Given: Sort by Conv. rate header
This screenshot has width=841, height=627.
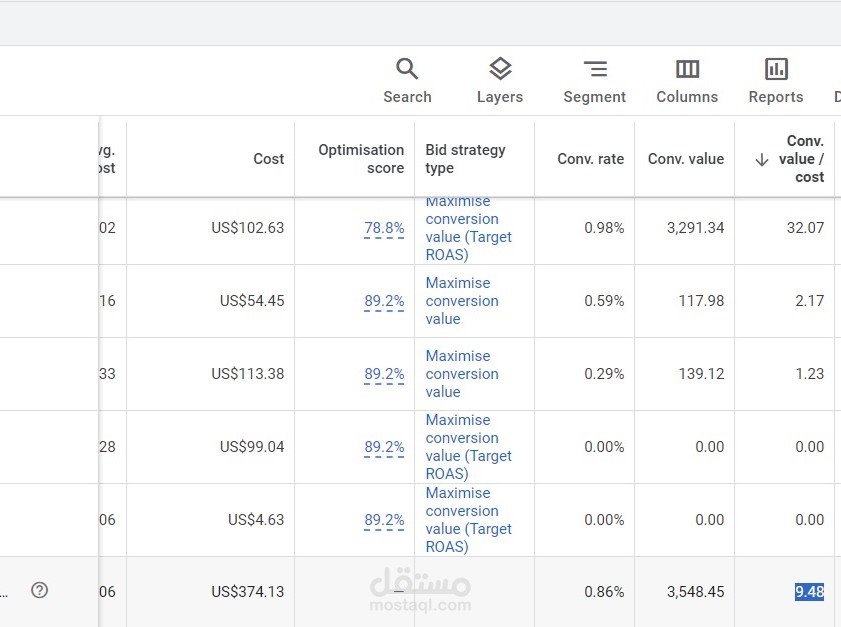Looking at the screenshot, I should click(591, 159).
